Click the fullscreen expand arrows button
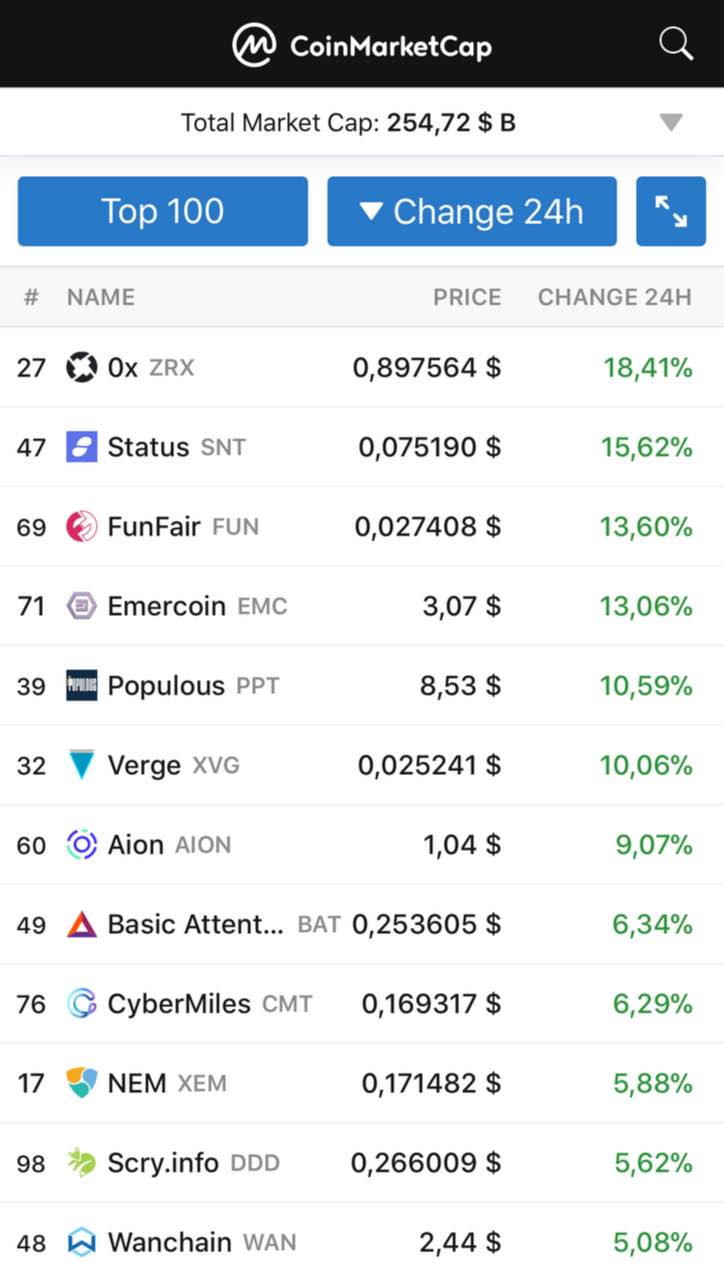This screenshot has height=1280, width=724. pos(671,211)
